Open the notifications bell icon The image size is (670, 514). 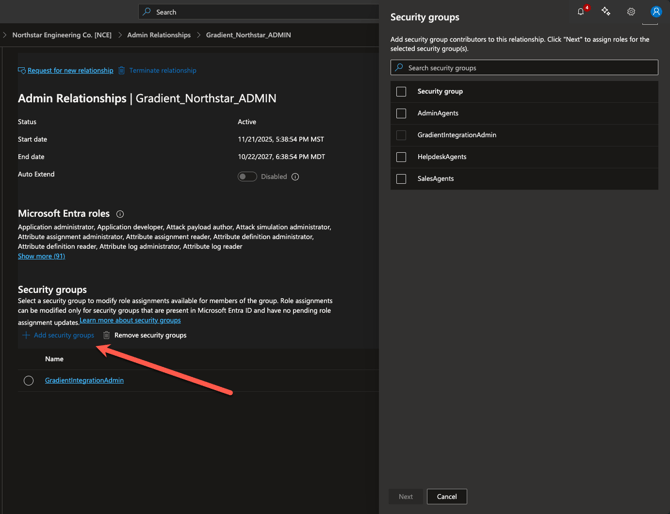pyautogui.click(x=581, y=12)
